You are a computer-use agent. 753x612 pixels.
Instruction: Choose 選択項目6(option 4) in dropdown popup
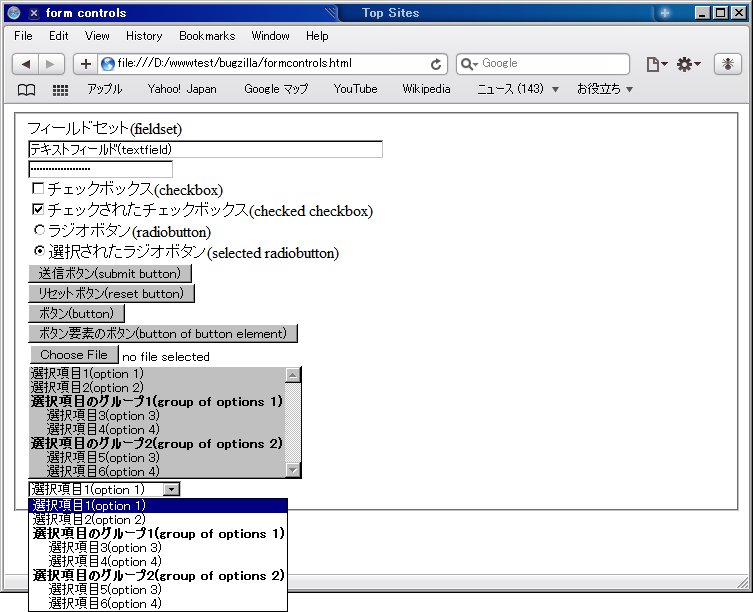[158, 603]
